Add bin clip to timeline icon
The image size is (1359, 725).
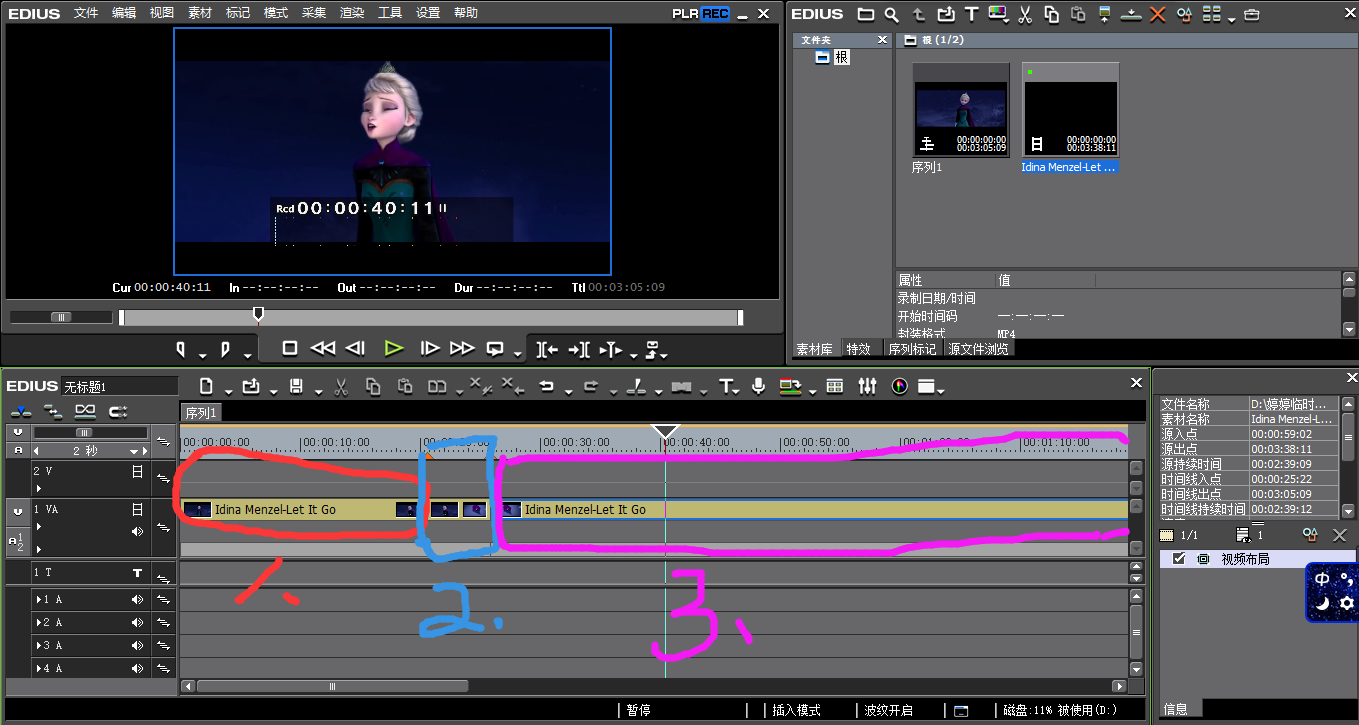tap(1131, 14)
